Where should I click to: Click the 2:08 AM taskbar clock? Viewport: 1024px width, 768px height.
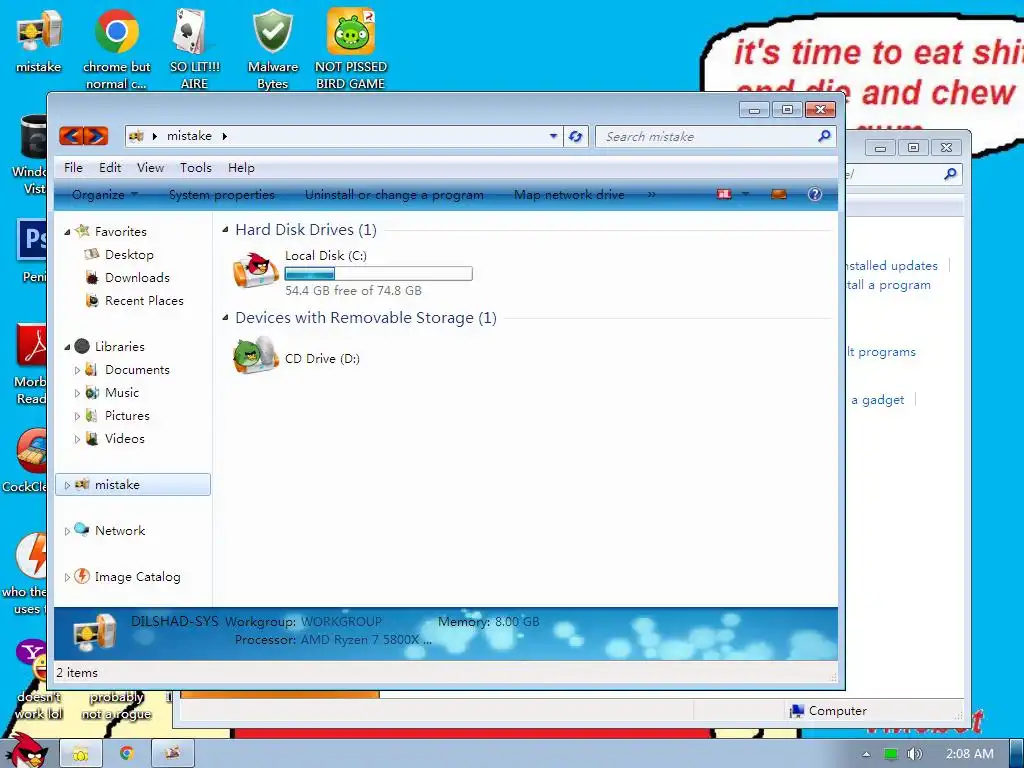click(x=970, y=754)
